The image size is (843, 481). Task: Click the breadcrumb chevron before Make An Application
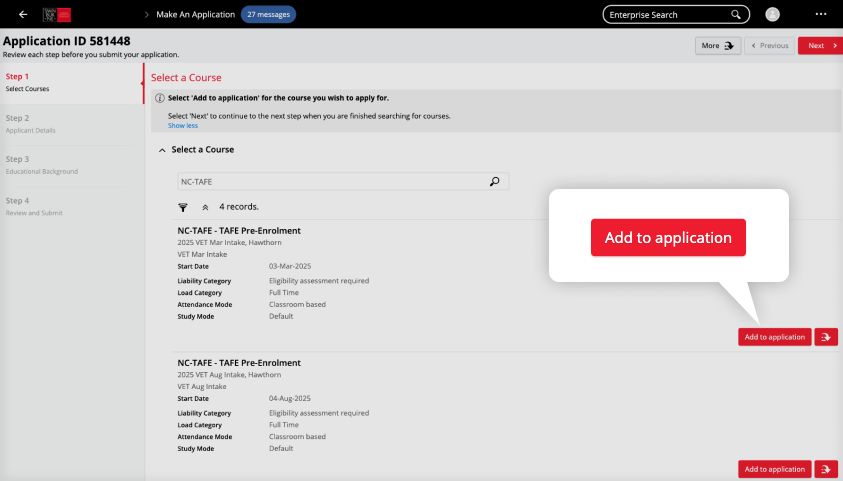tap(146, 15)
